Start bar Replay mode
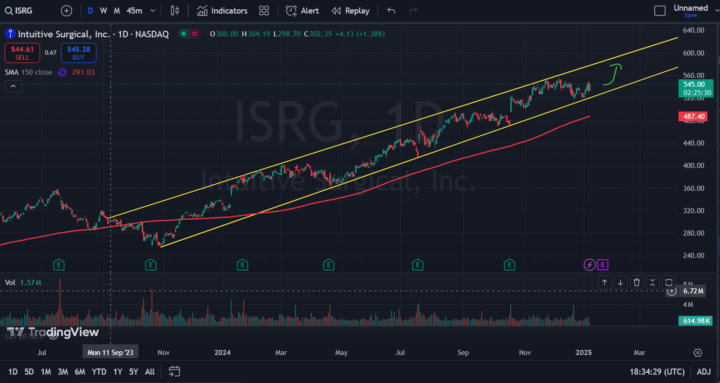 tap(350, 11)
